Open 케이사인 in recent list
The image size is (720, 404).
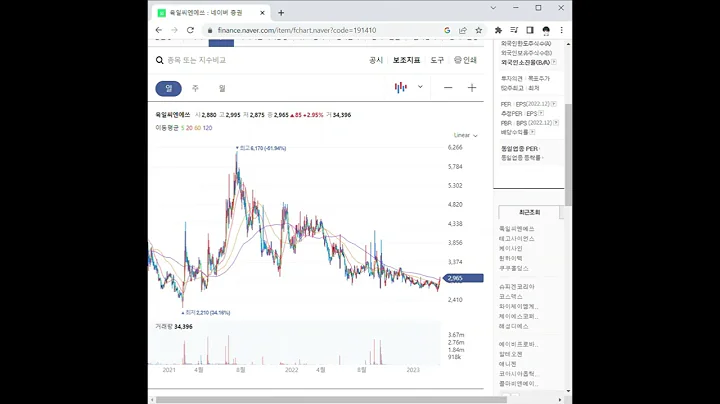[511, 248]
